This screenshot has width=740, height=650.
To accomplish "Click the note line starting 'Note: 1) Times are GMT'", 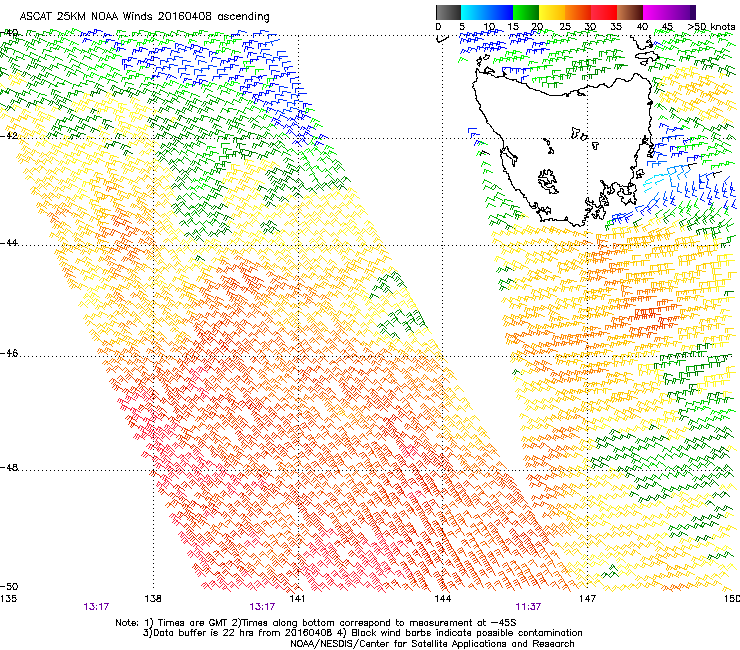I will 316,623.
